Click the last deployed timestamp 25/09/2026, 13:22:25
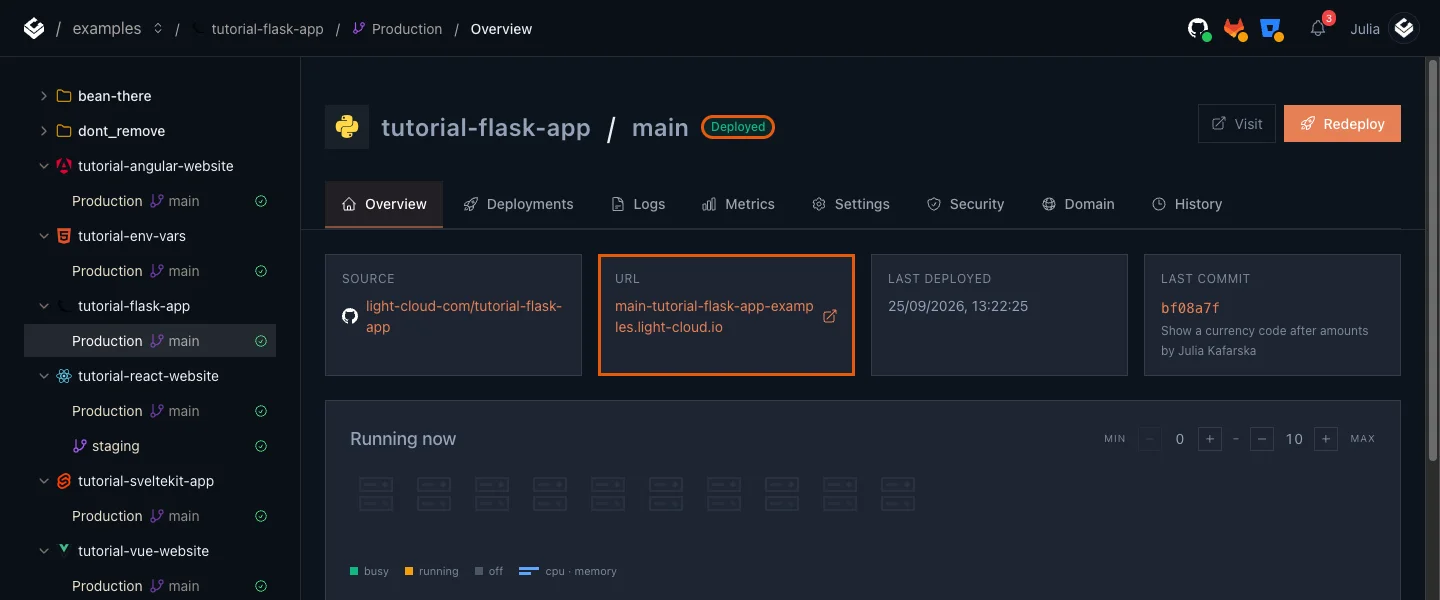The height and width of the screenshot is (600, 1440). pyautogui.click(x=958, y=306)
